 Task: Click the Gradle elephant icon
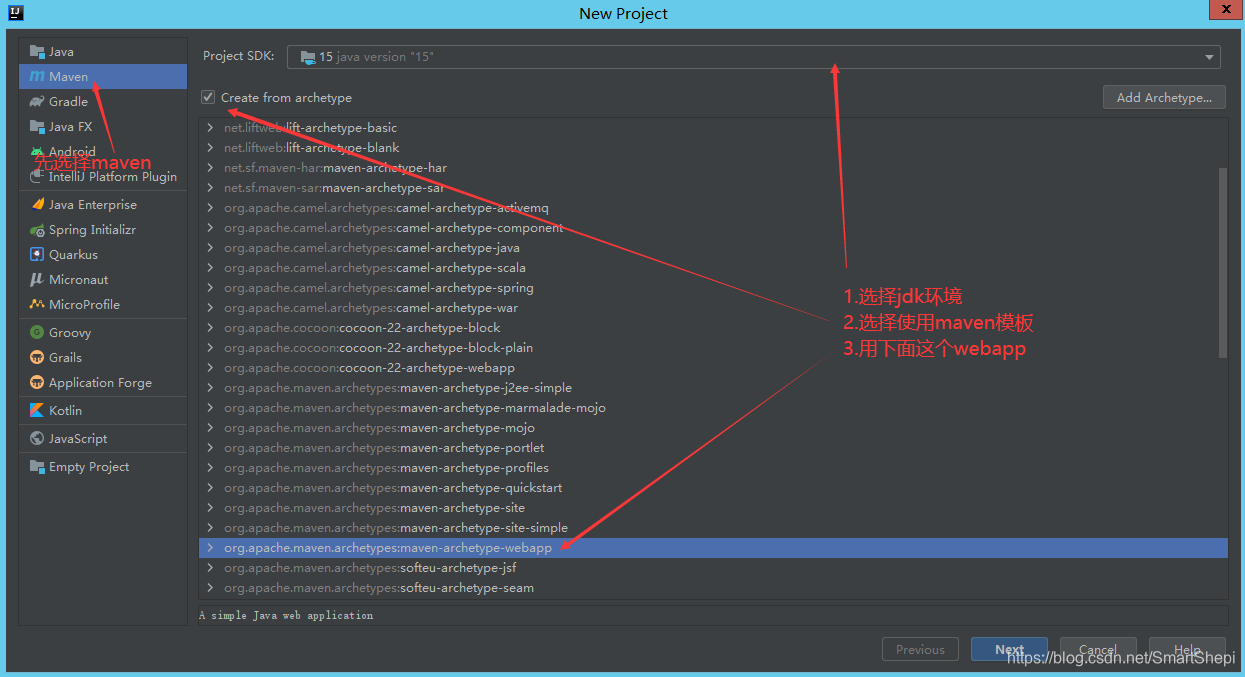tap(37, 101)
